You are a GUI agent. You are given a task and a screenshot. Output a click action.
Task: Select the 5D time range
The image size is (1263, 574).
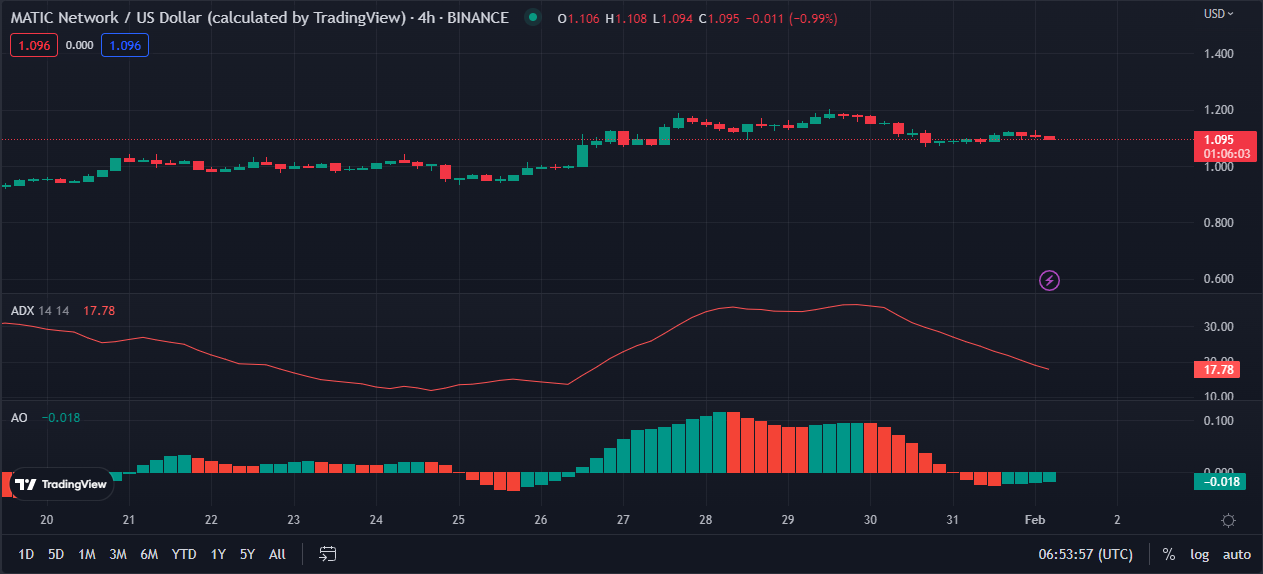(x=56, y=554)
